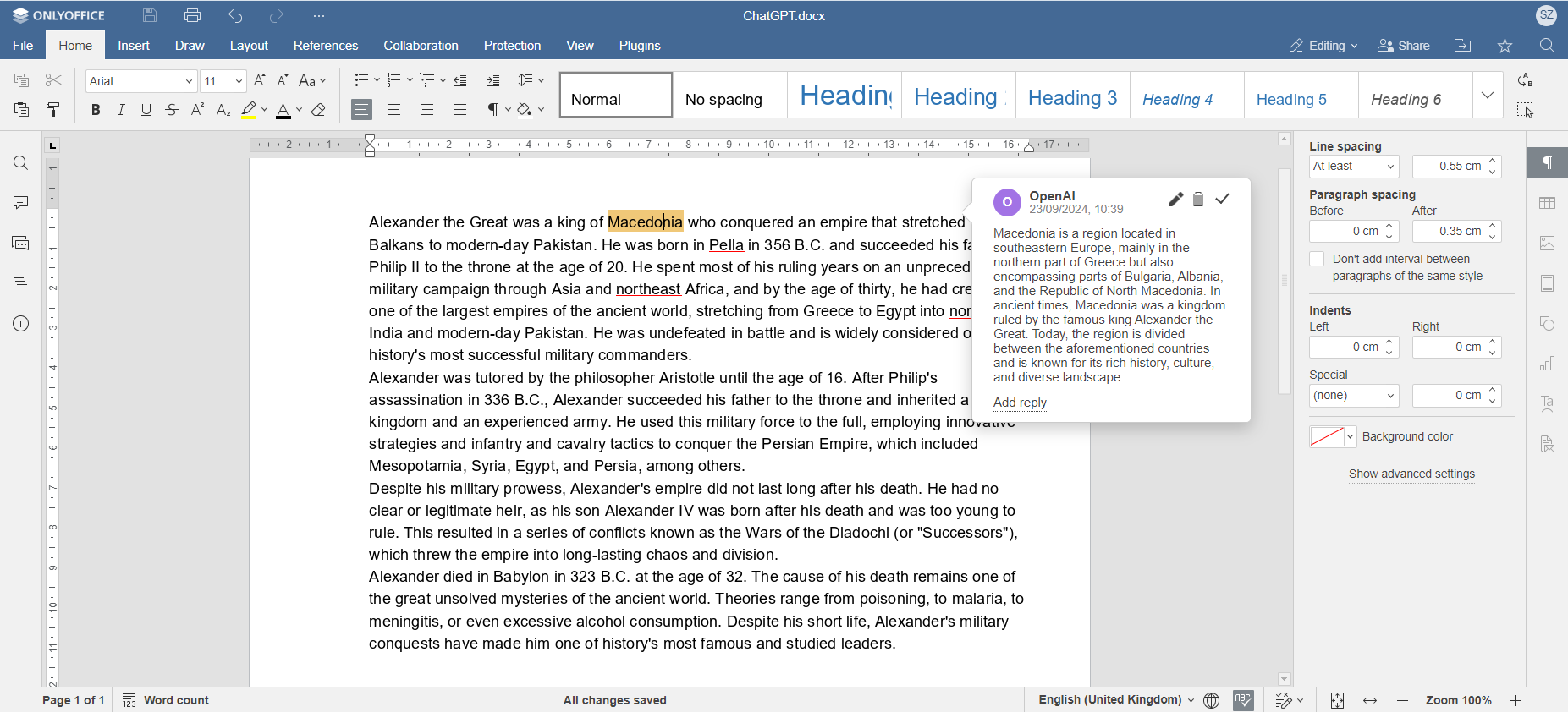The width and height of the screenshot is (1568, 712).
Task: Click the Copy style paintbrush icon
Action: (x=53, y=110)
